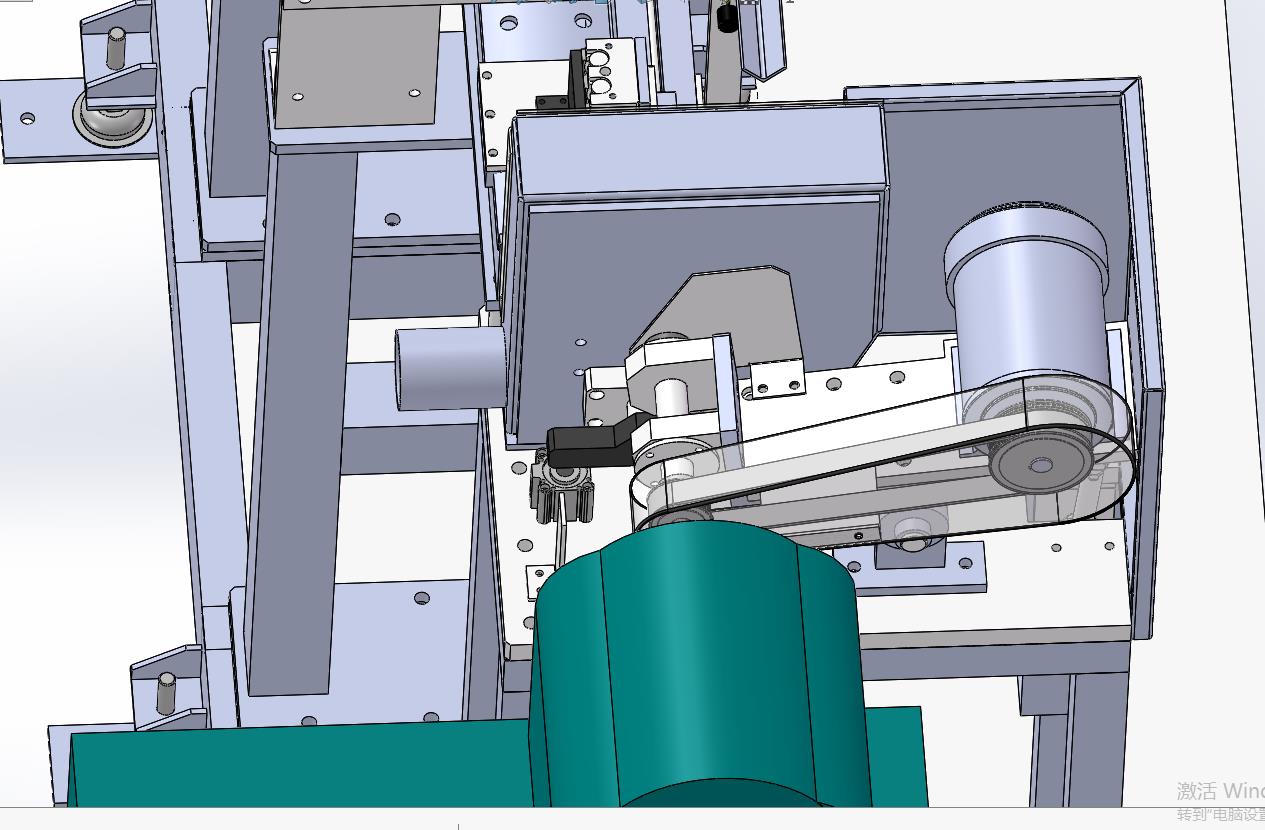Select the flat teal base plate
Screen dimensions: 1265x830
[x=300, y=766]
